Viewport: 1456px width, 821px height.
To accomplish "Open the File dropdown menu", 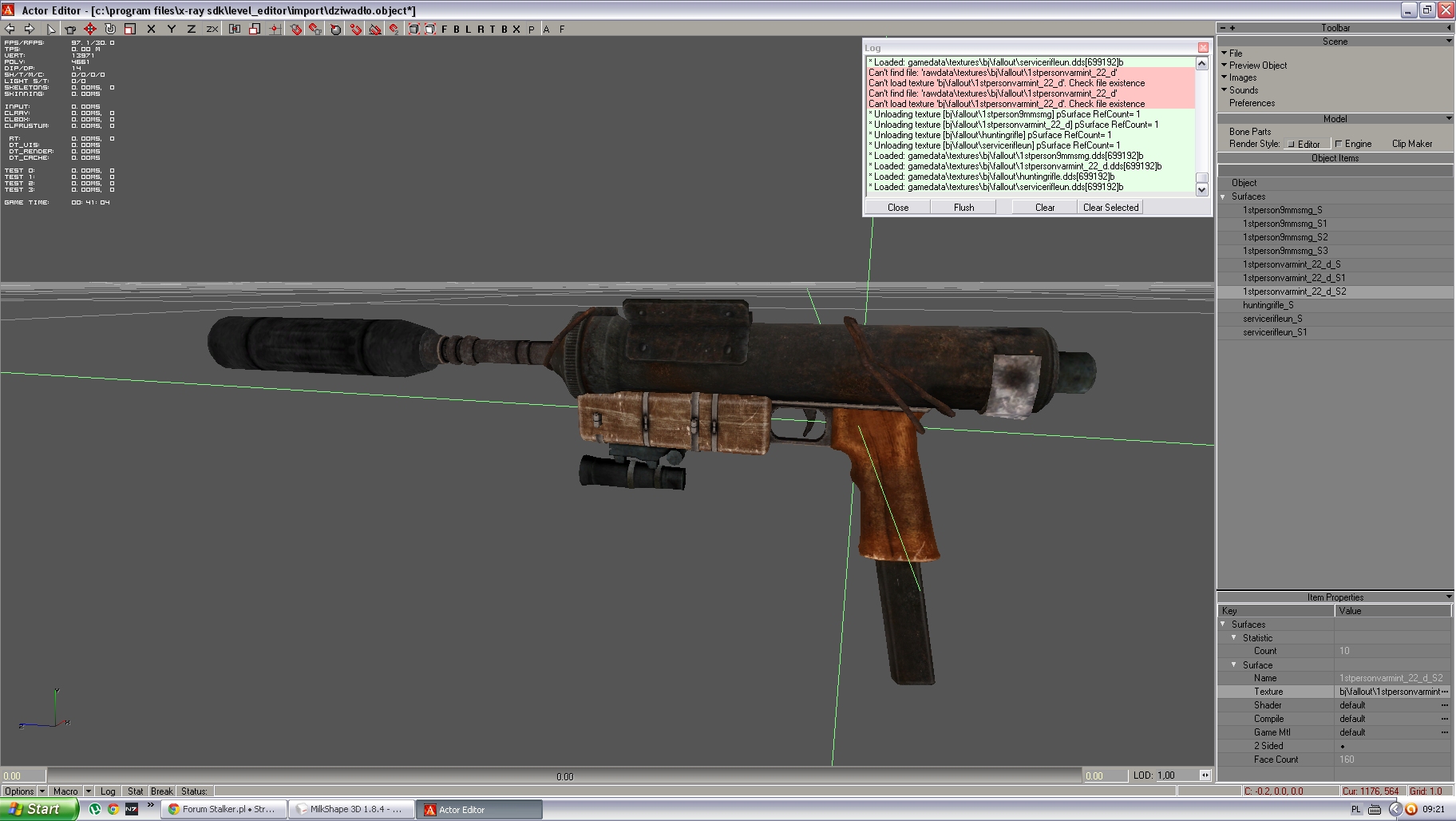I will 1236,54.
